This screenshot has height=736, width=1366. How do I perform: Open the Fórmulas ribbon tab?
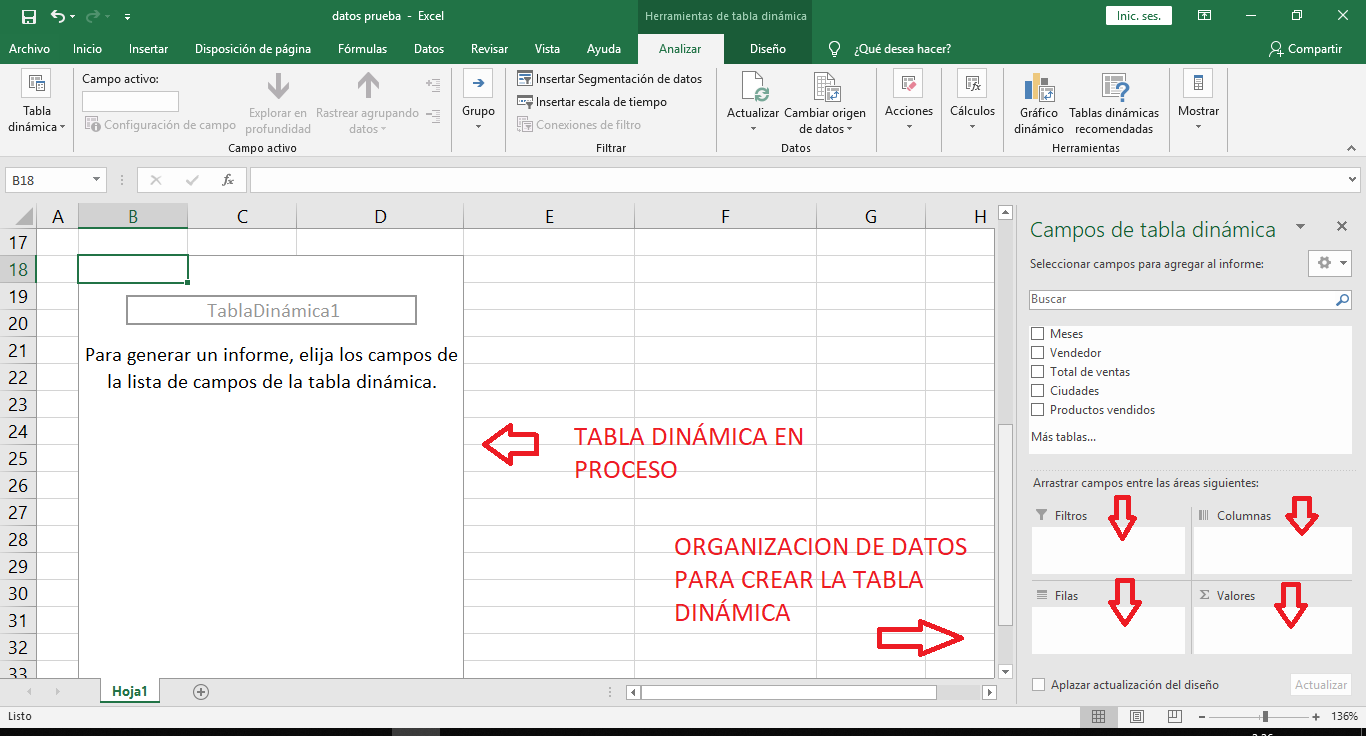tap(362, 47)
